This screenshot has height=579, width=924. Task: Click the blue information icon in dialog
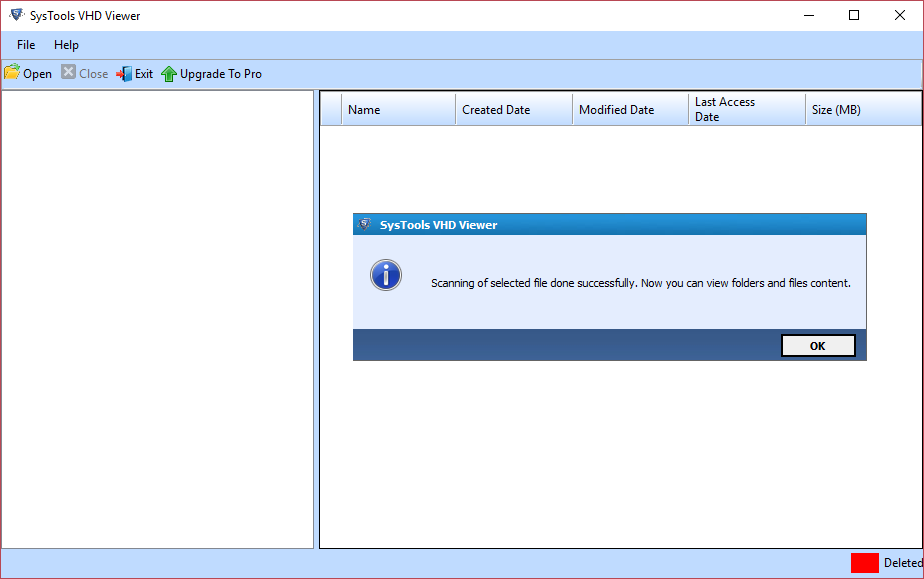[385, 276]
